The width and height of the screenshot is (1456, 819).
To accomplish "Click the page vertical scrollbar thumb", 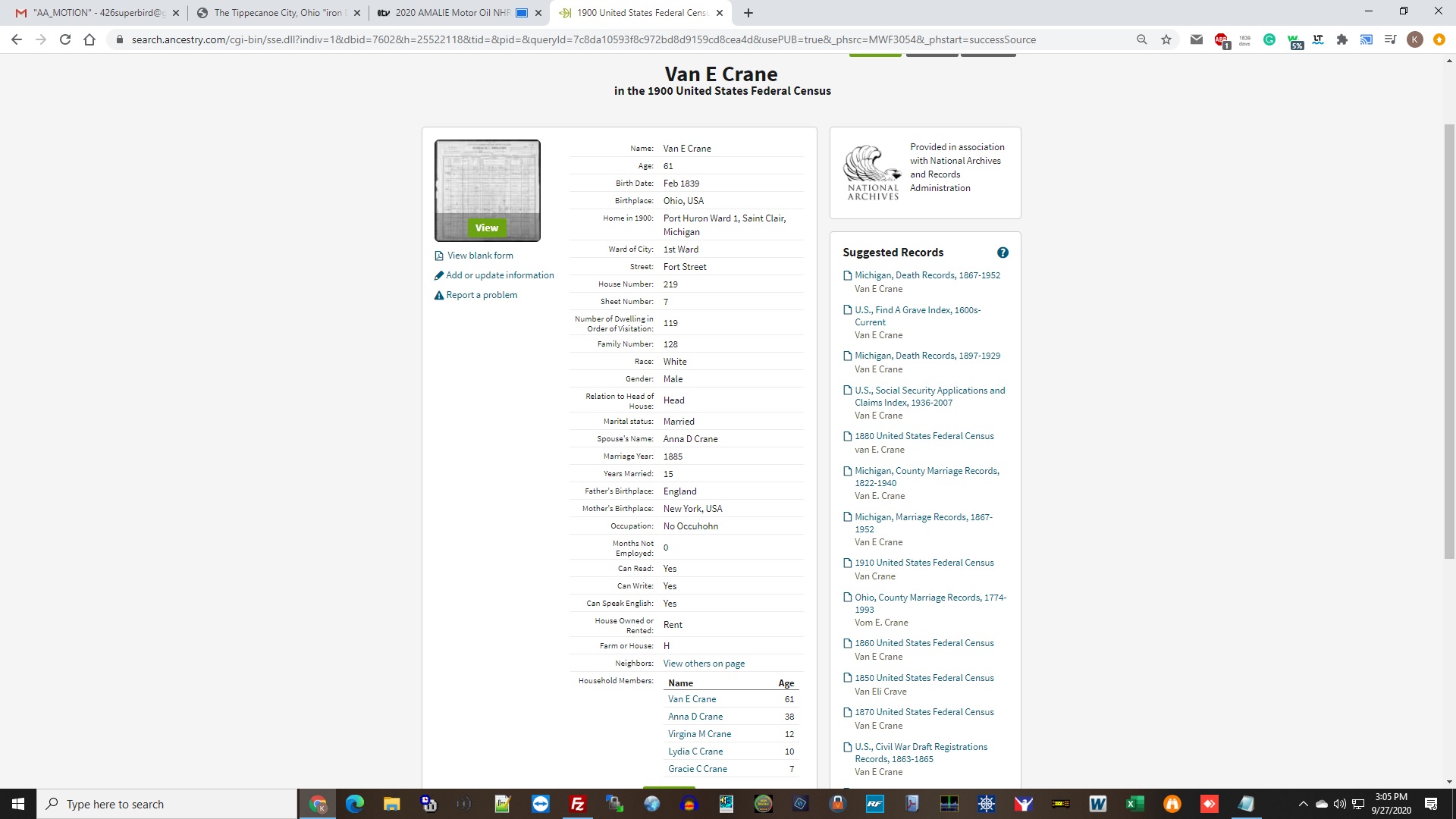I will [x=1449, y=341].
